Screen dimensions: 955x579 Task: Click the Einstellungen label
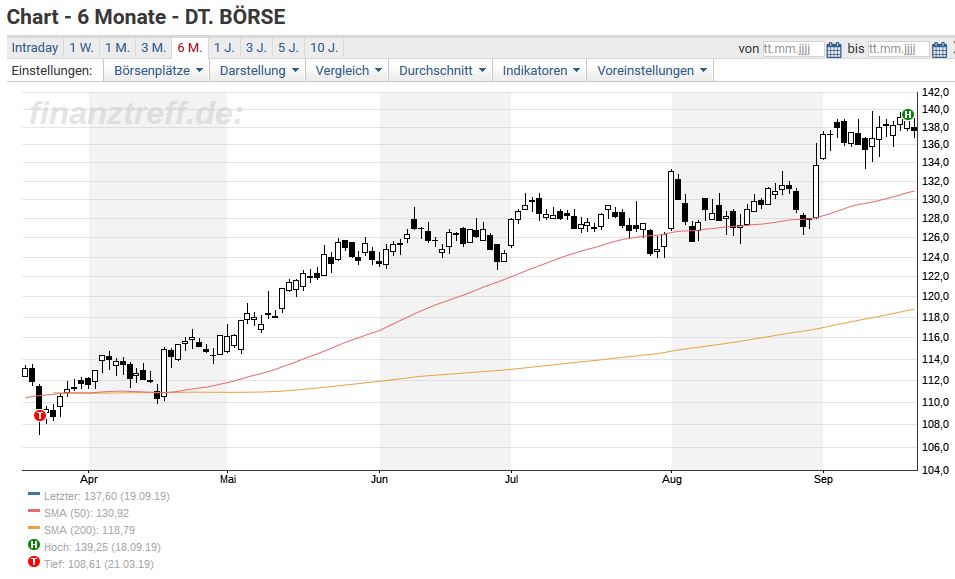click(52, 71)
